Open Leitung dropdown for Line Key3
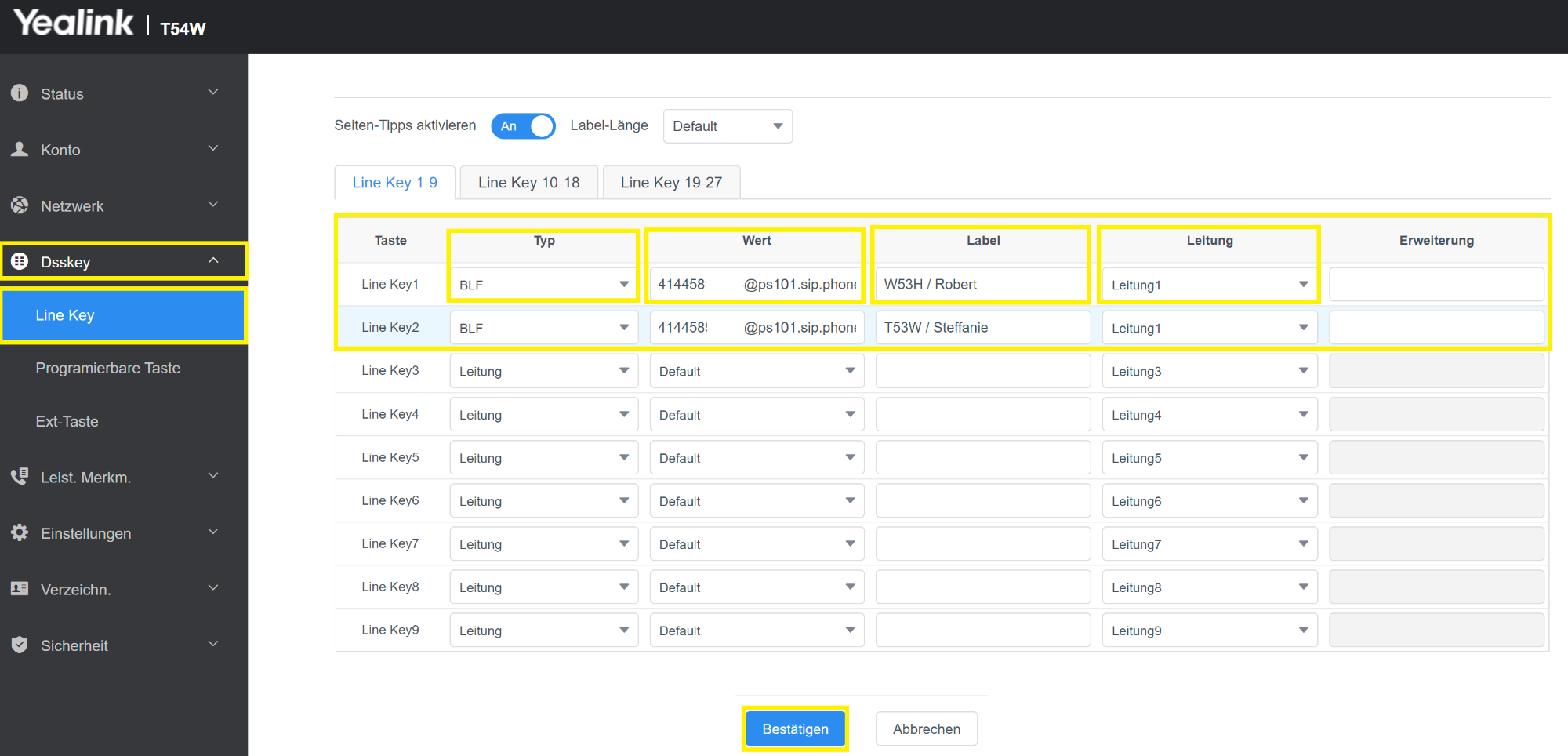1568x756 pixels. tap(1210, 371)
